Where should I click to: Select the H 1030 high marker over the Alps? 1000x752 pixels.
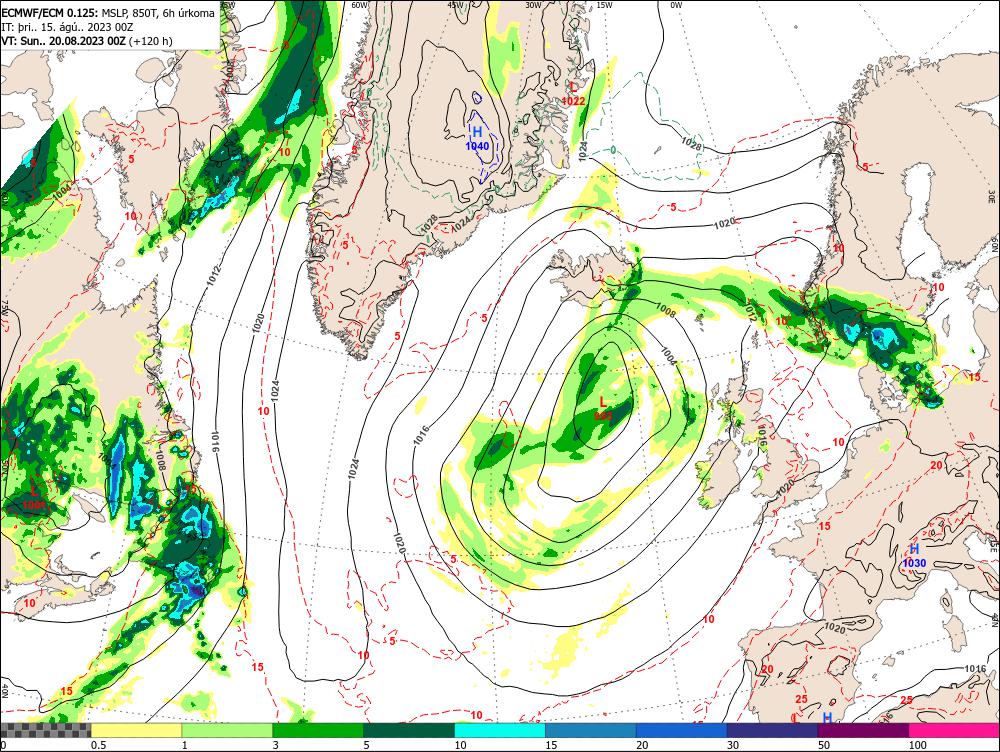tap(914, 556)
